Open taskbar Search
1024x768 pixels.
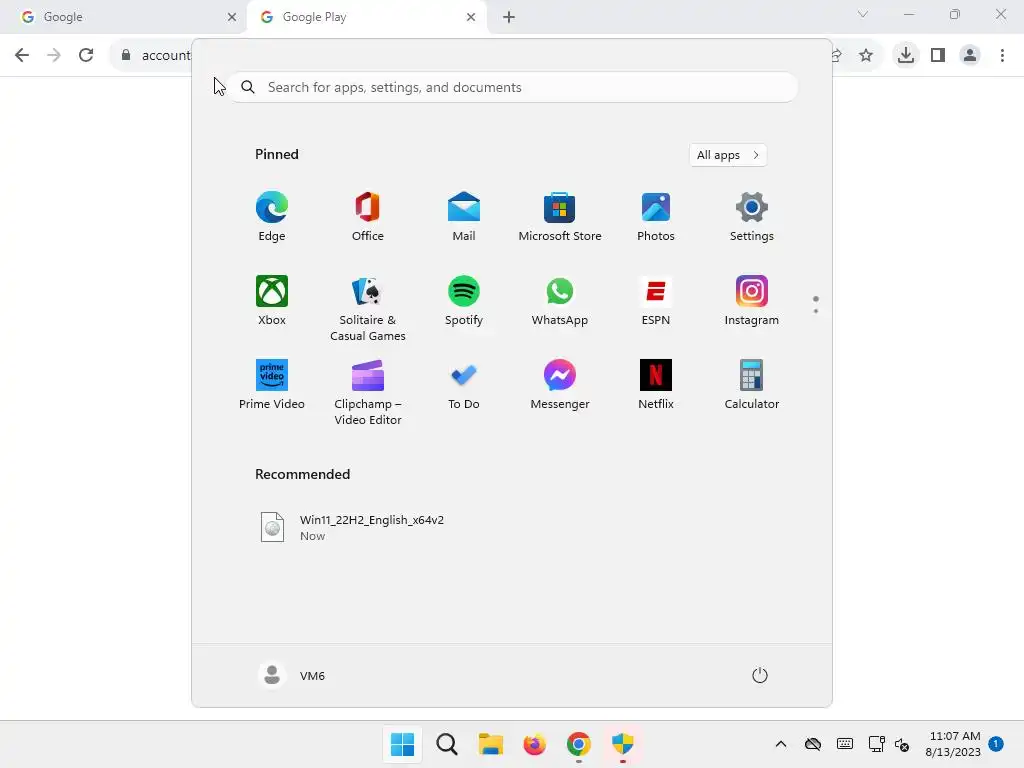point(447,744)
